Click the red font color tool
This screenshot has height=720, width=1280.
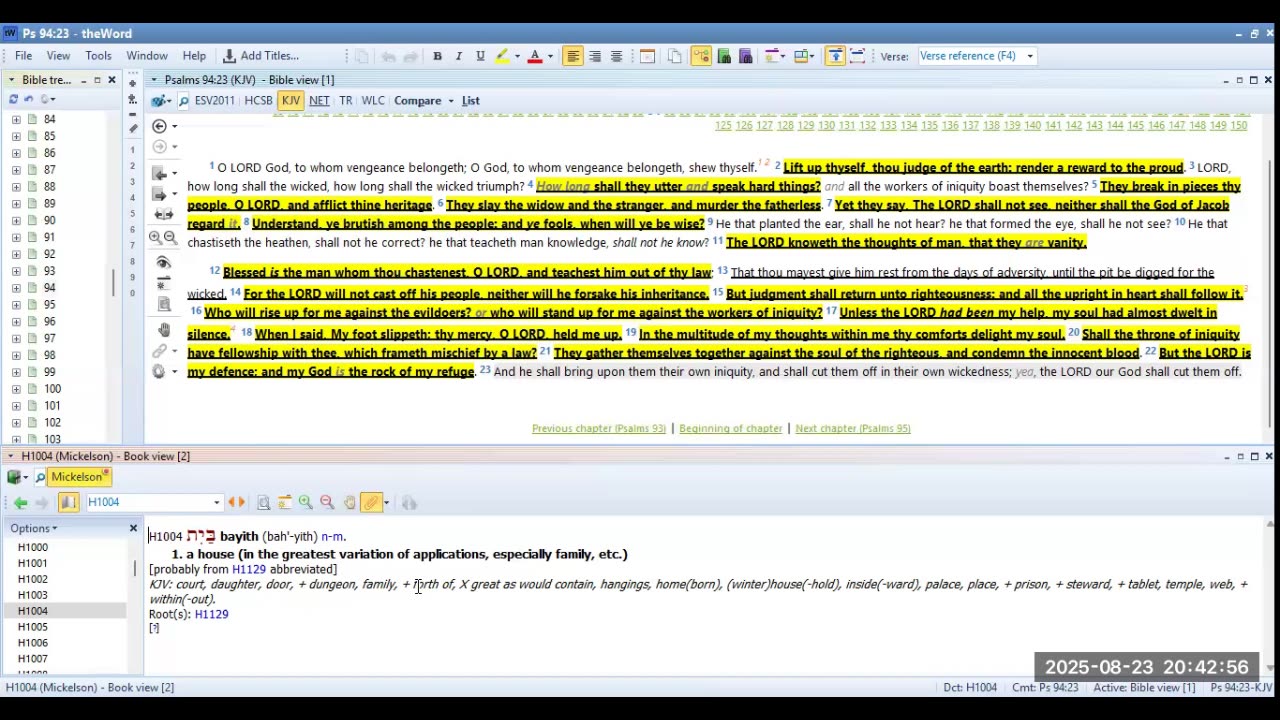pos(535,56)
